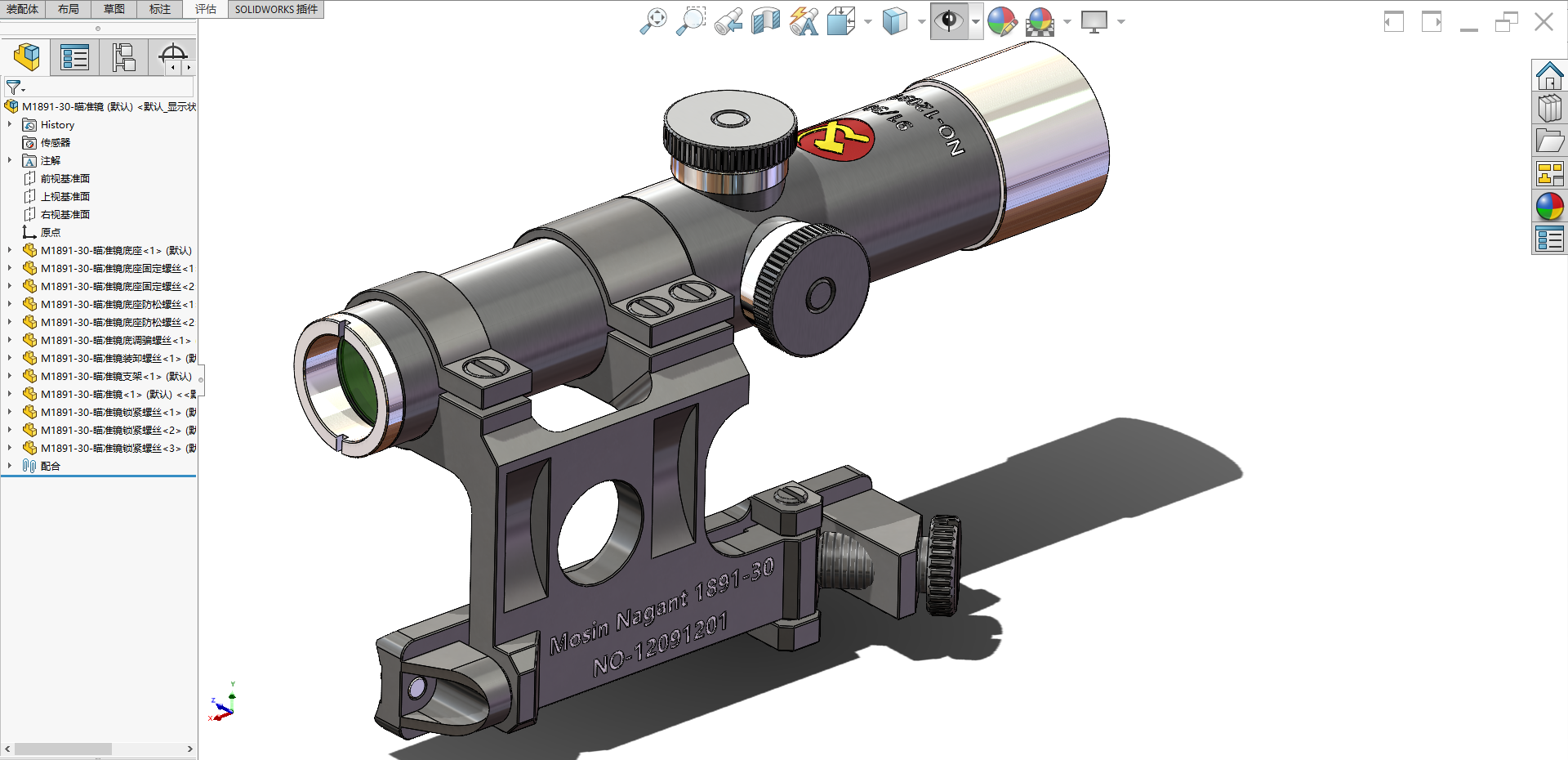Open the Display Style dropdown arrow
Viewport: 1568px width, 760px height.
point(921,22)
